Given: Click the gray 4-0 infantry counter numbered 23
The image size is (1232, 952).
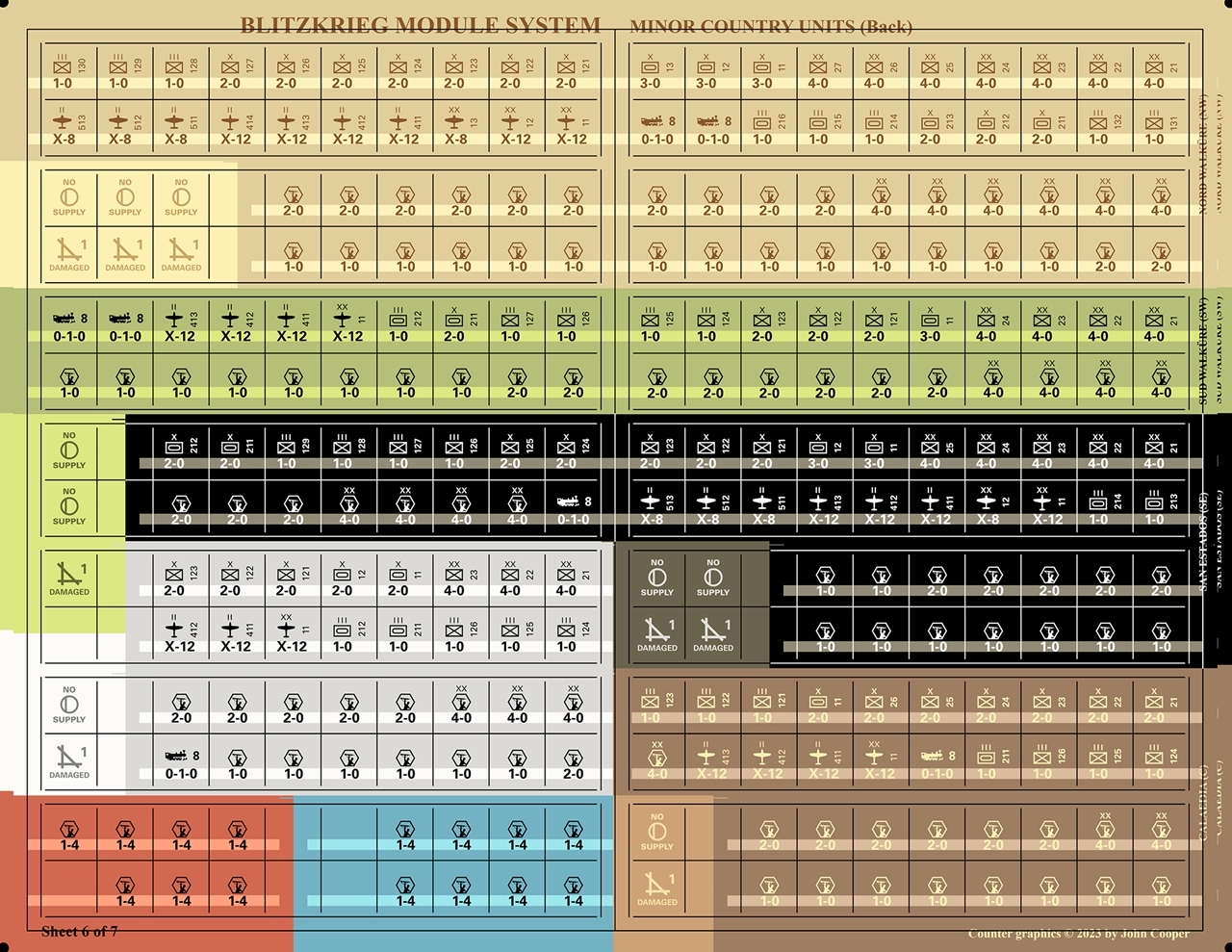Looking at the screenshot, I should click(461, 580).
